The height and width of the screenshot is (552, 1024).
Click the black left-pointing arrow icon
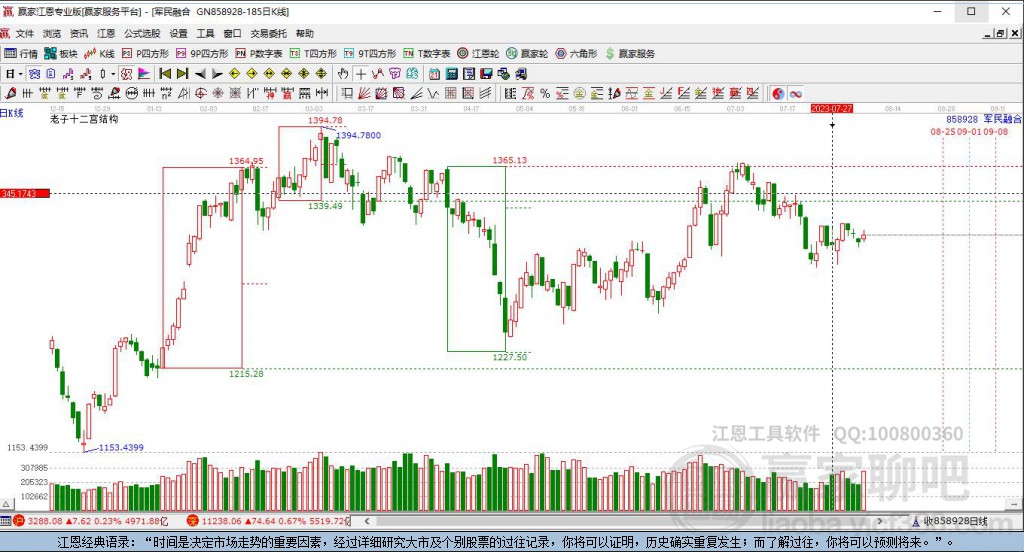tap(200, 74)
